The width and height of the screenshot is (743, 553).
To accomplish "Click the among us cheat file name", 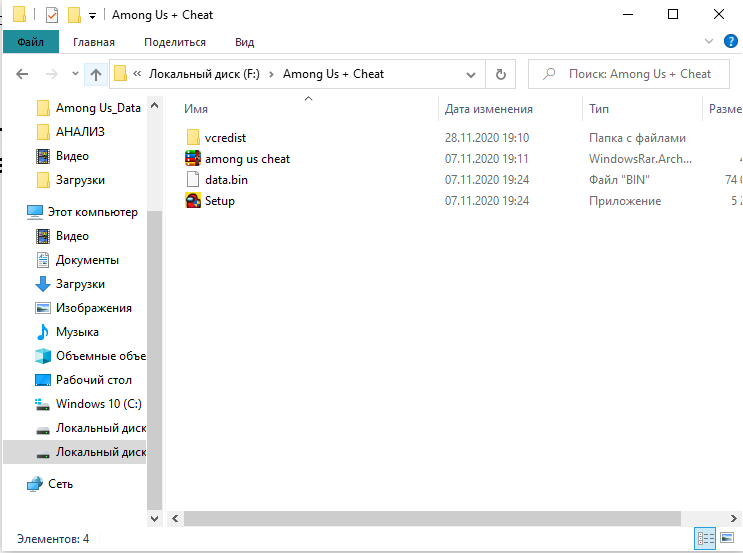I will 247,159.
